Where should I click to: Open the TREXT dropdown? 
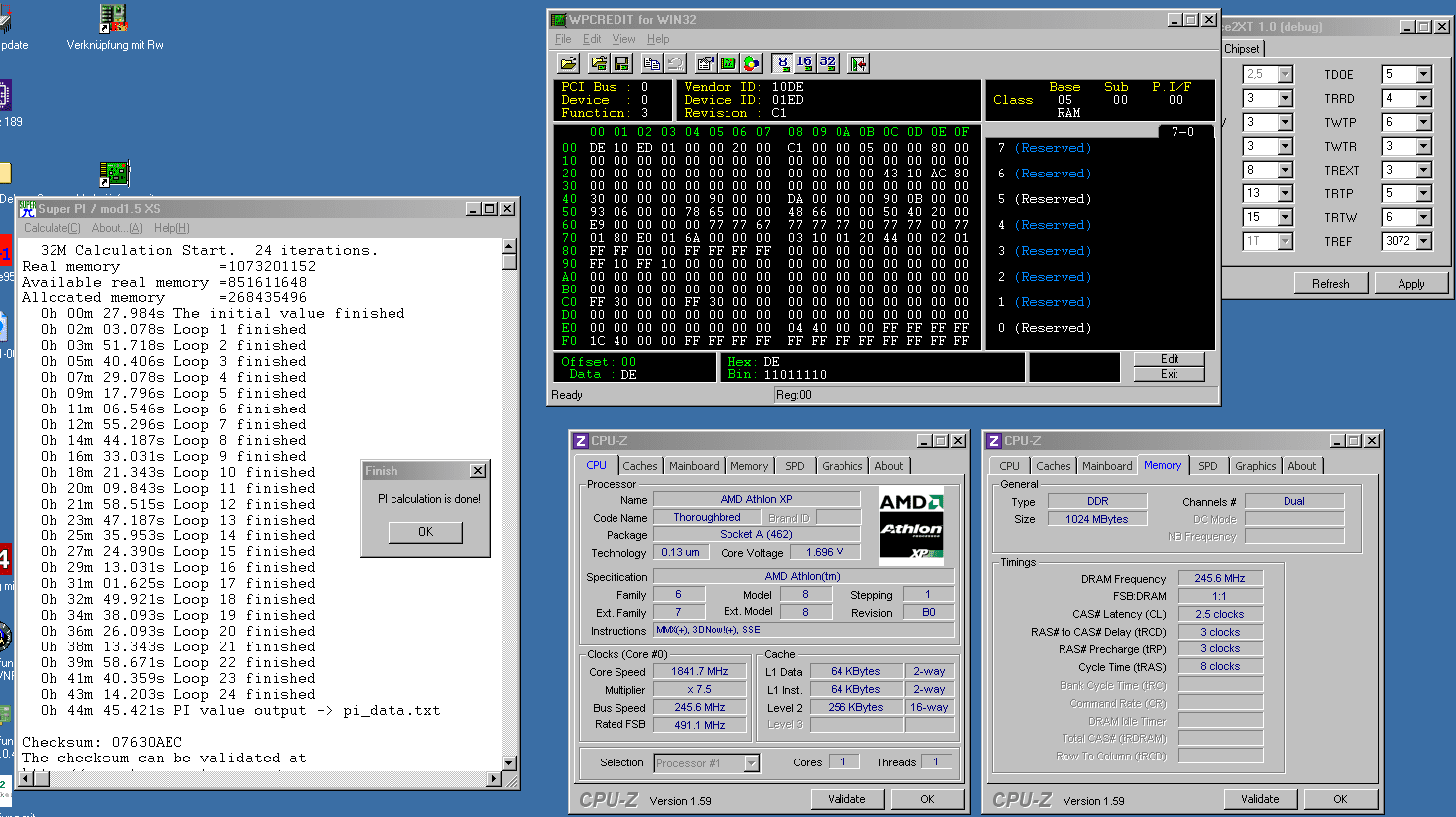[1424, 170]
